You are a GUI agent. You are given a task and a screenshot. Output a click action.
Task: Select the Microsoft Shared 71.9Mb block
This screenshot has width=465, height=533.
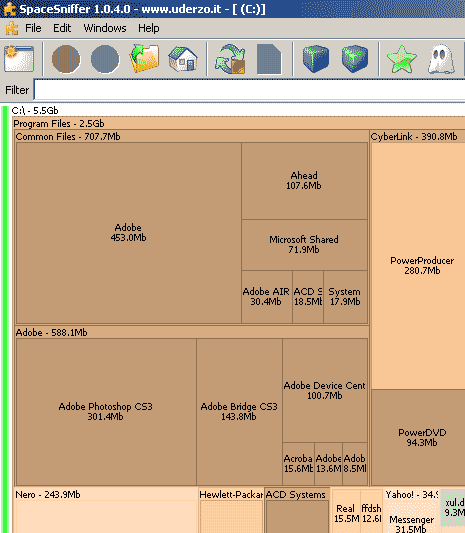pos(304,245)
